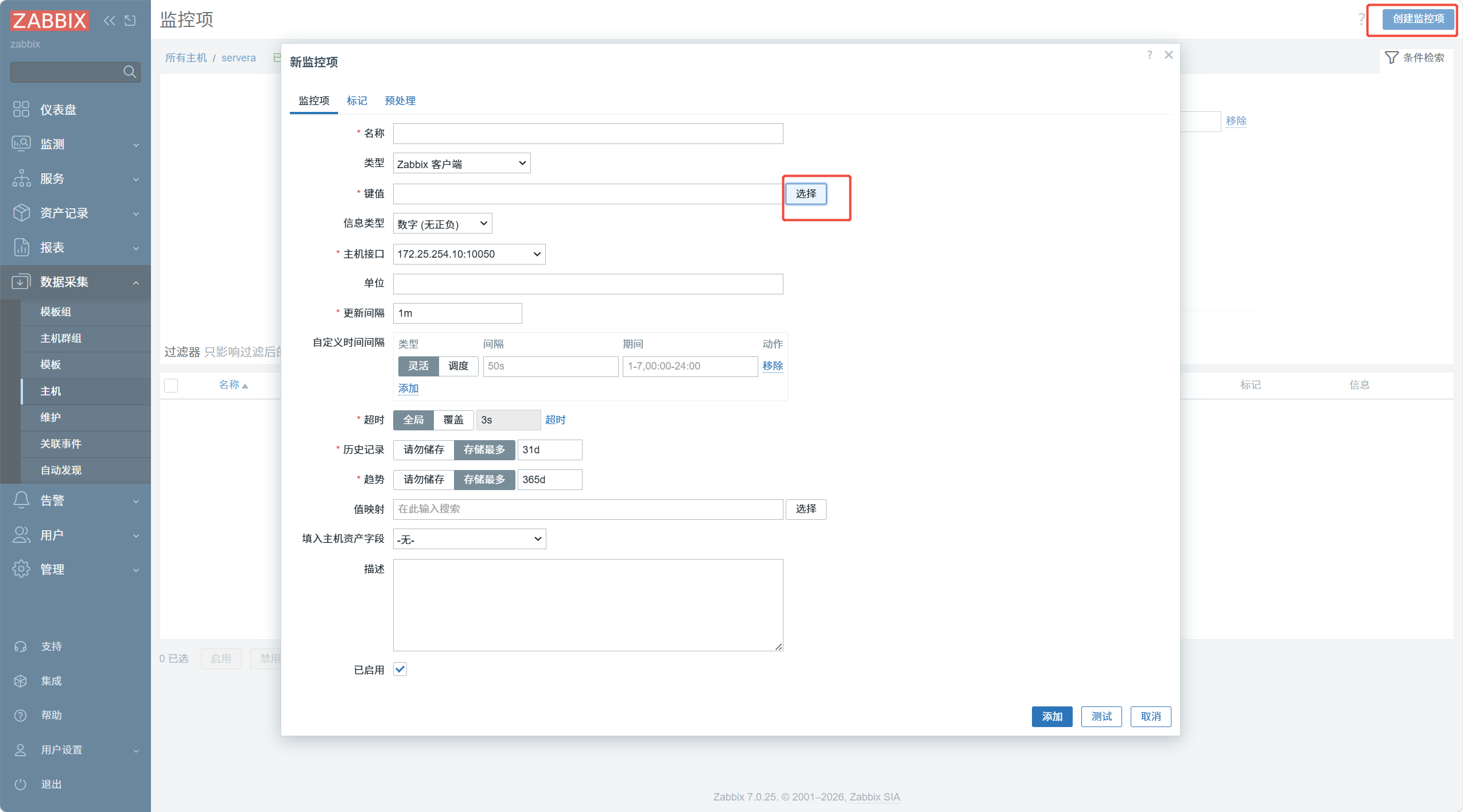The height and width of the screenshot is (812, 1463).
Task: Click the 用户 users icon
Action: (x=21, y=535)
